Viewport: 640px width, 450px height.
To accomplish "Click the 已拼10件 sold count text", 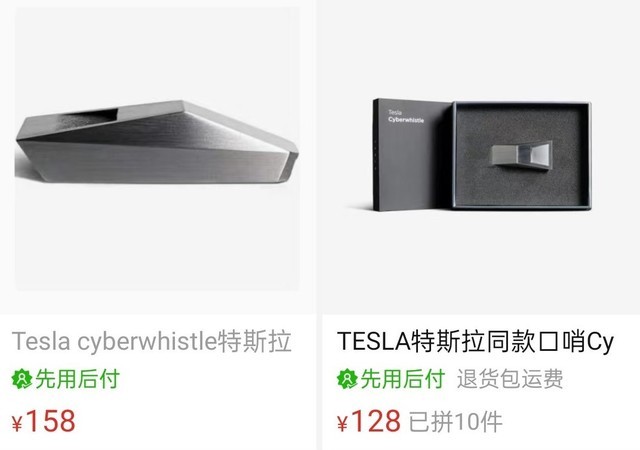I will coord(456,422).
